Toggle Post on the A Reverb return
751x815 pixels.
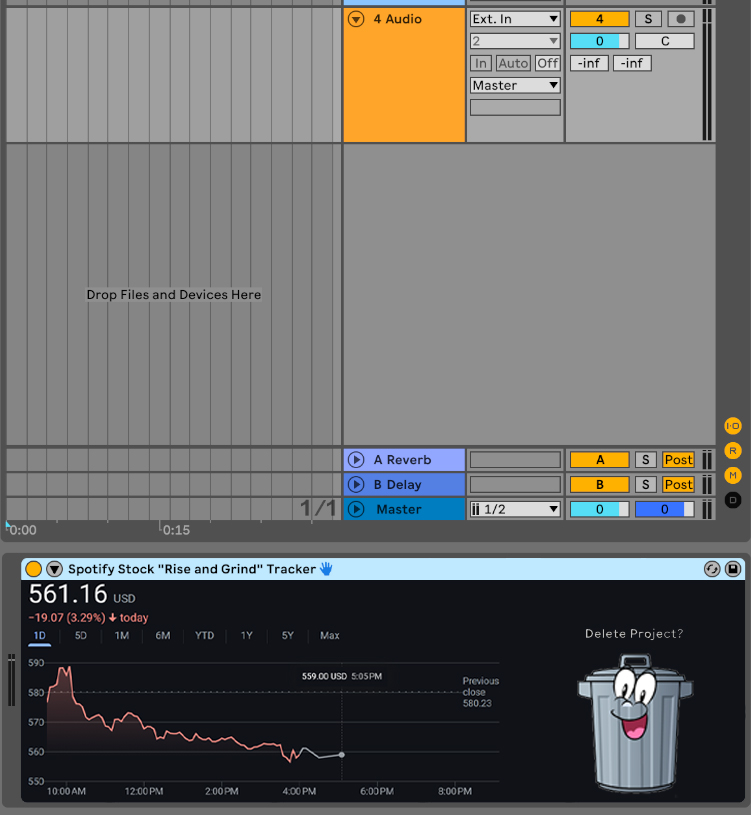coord(678,460)
